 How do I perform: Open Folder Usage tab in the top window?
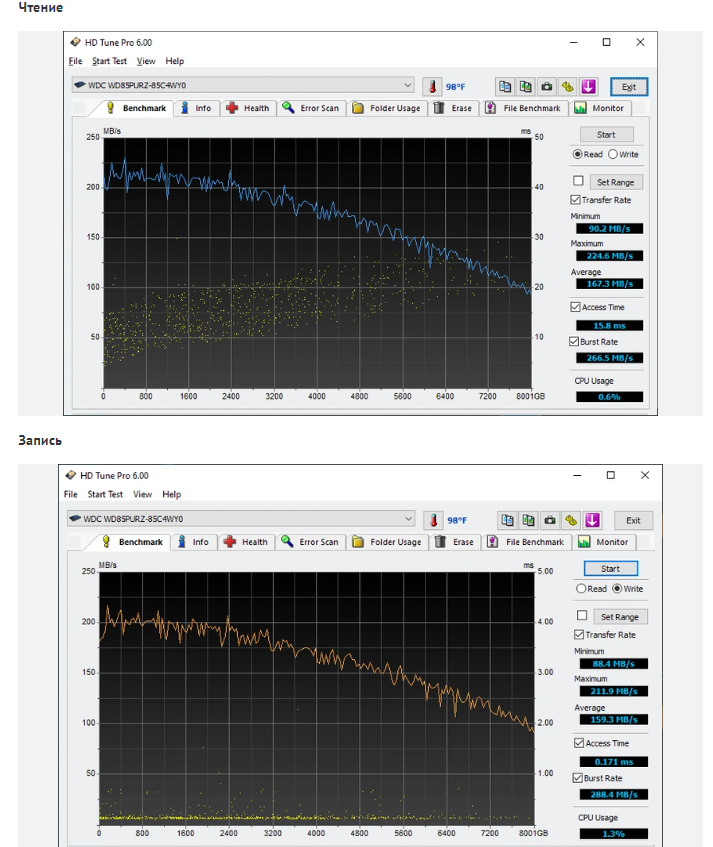pyautogui.click(x=387, y=108)
